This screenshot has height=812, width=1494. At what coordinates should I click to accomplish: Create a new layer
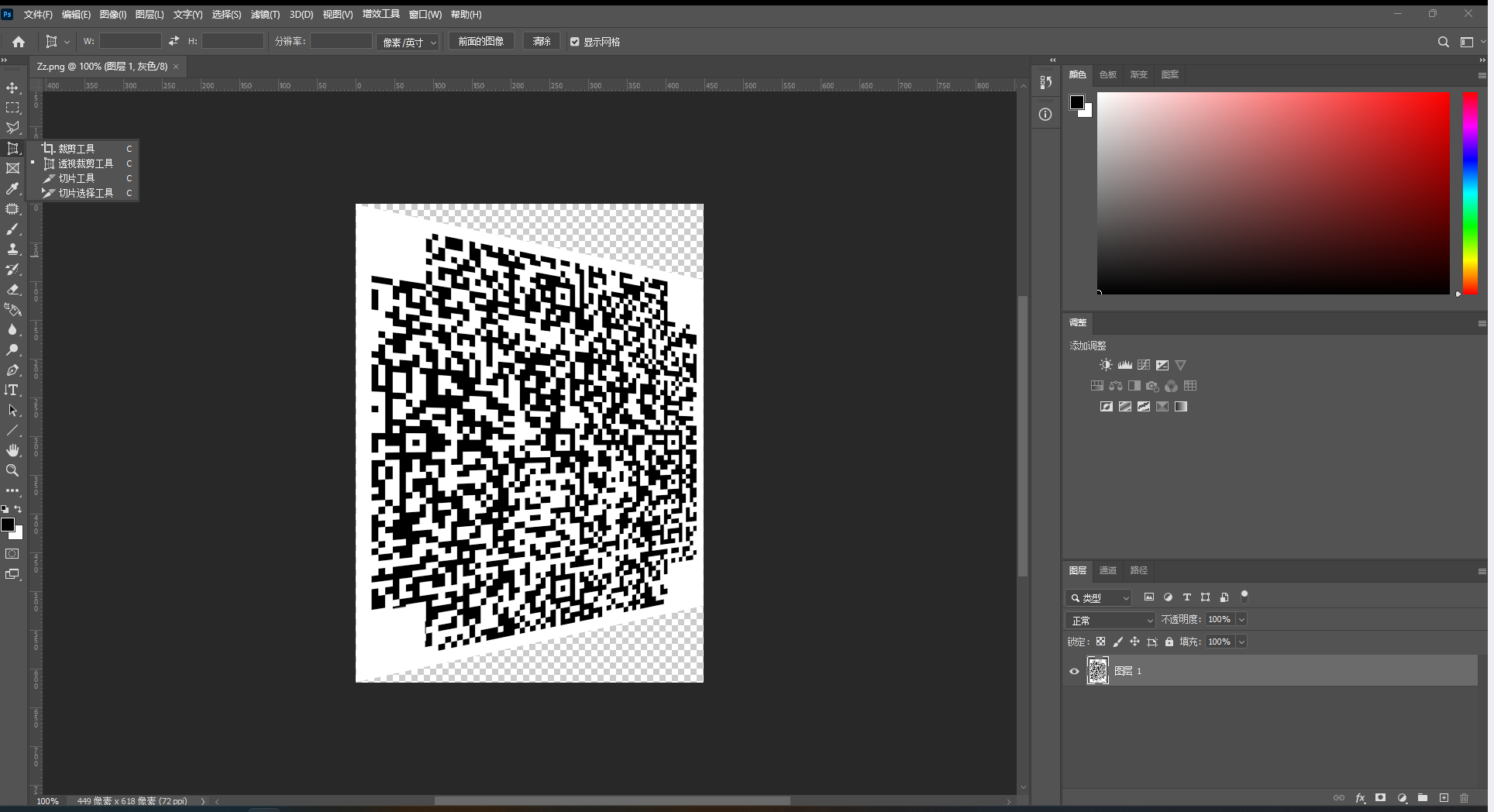1444,798
